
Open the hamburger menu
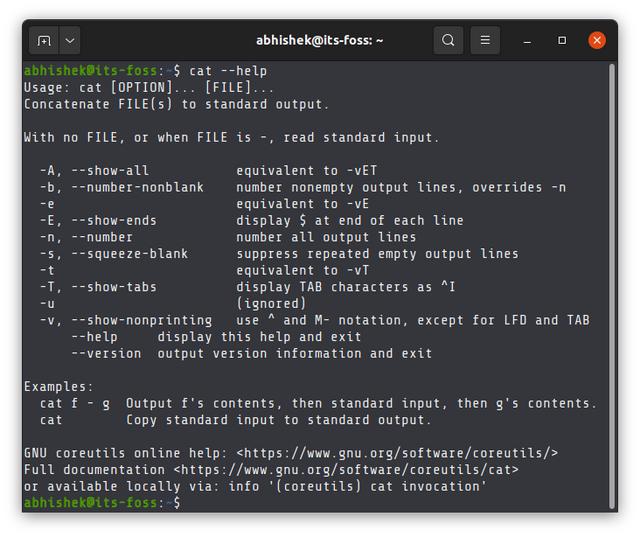point(485,40)
